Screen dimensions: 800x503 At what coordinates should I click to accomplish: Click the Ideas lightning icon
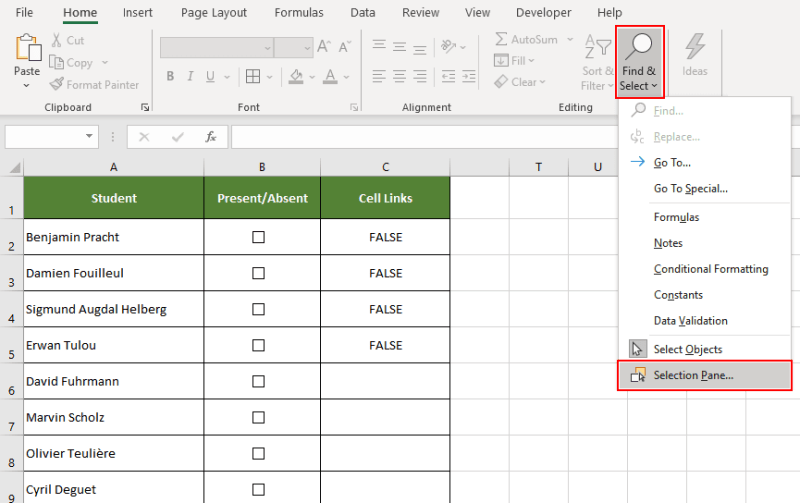pos(695,46)
